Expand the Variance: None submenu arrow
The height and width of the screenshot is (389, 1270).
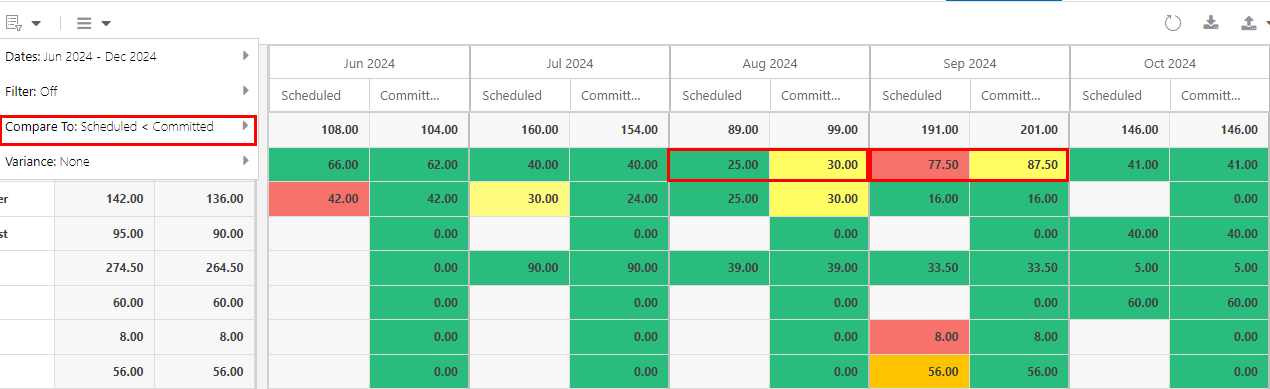[x=245, y=160]
